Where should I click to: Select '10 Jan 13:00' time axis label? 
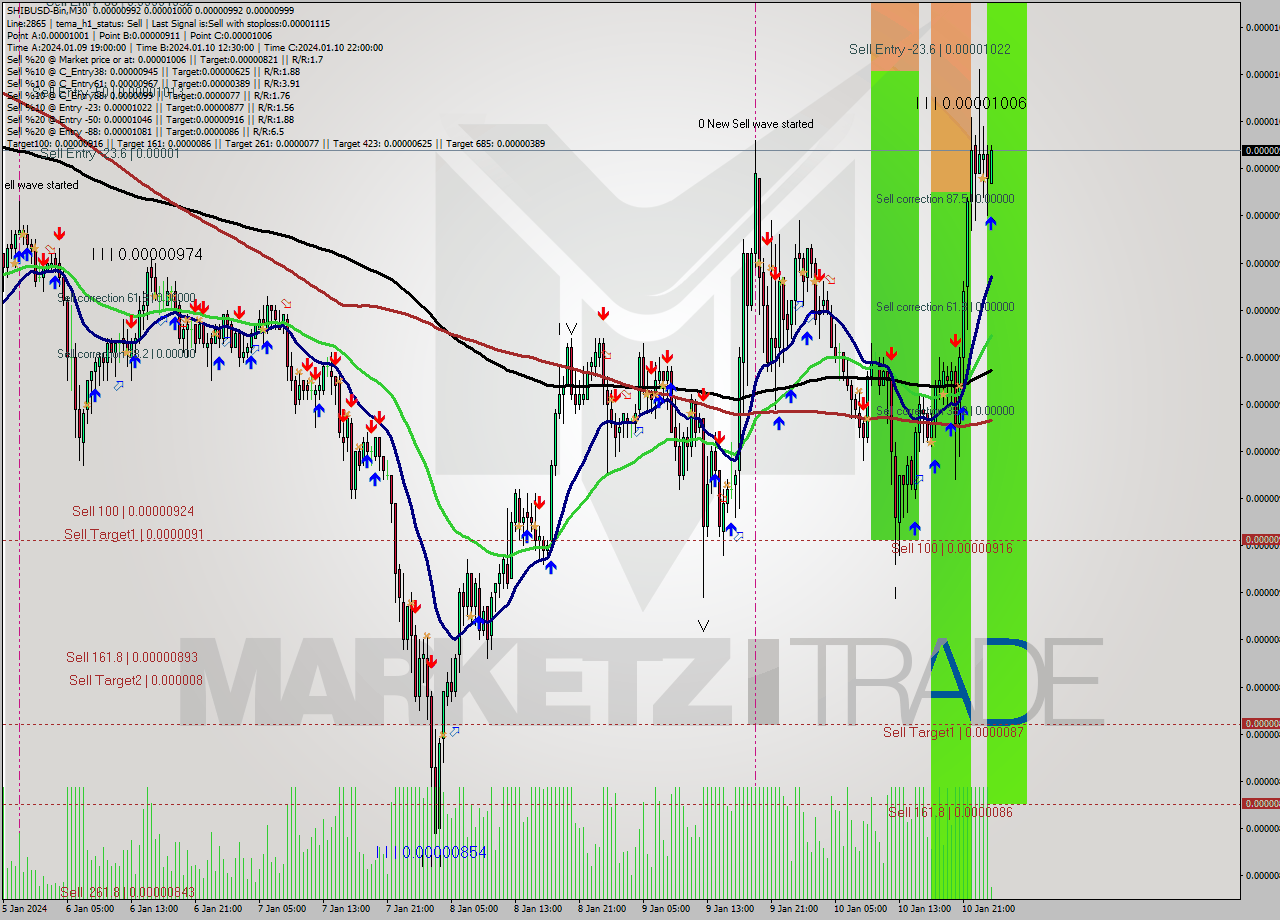(924, 908)
